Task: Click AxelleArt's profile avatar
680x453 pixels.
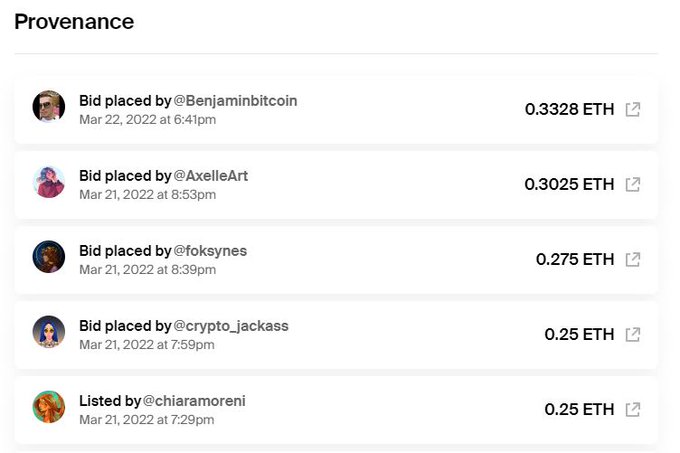Action: pos(49,182)
